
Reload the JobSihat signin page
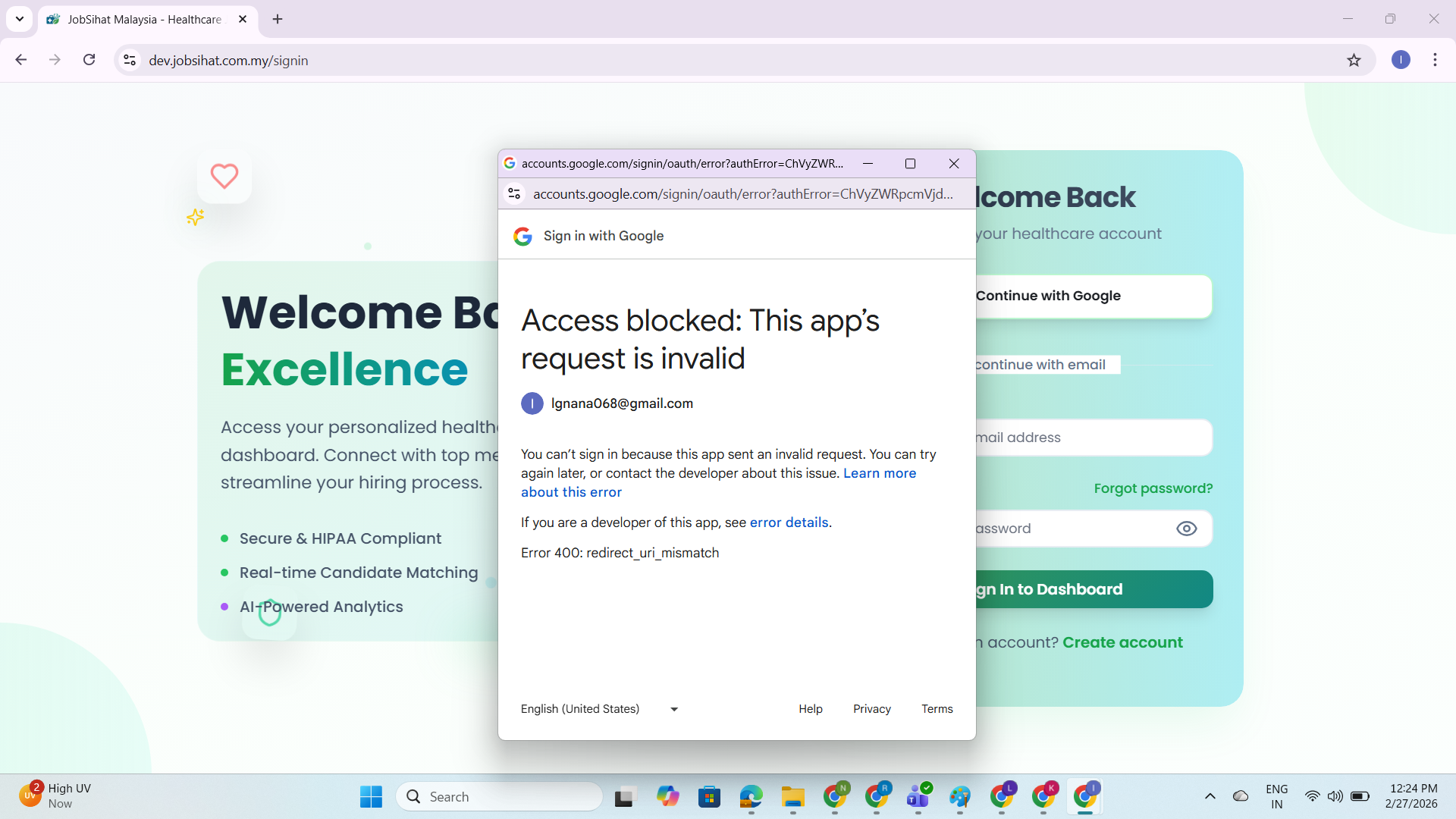point(89,60)
